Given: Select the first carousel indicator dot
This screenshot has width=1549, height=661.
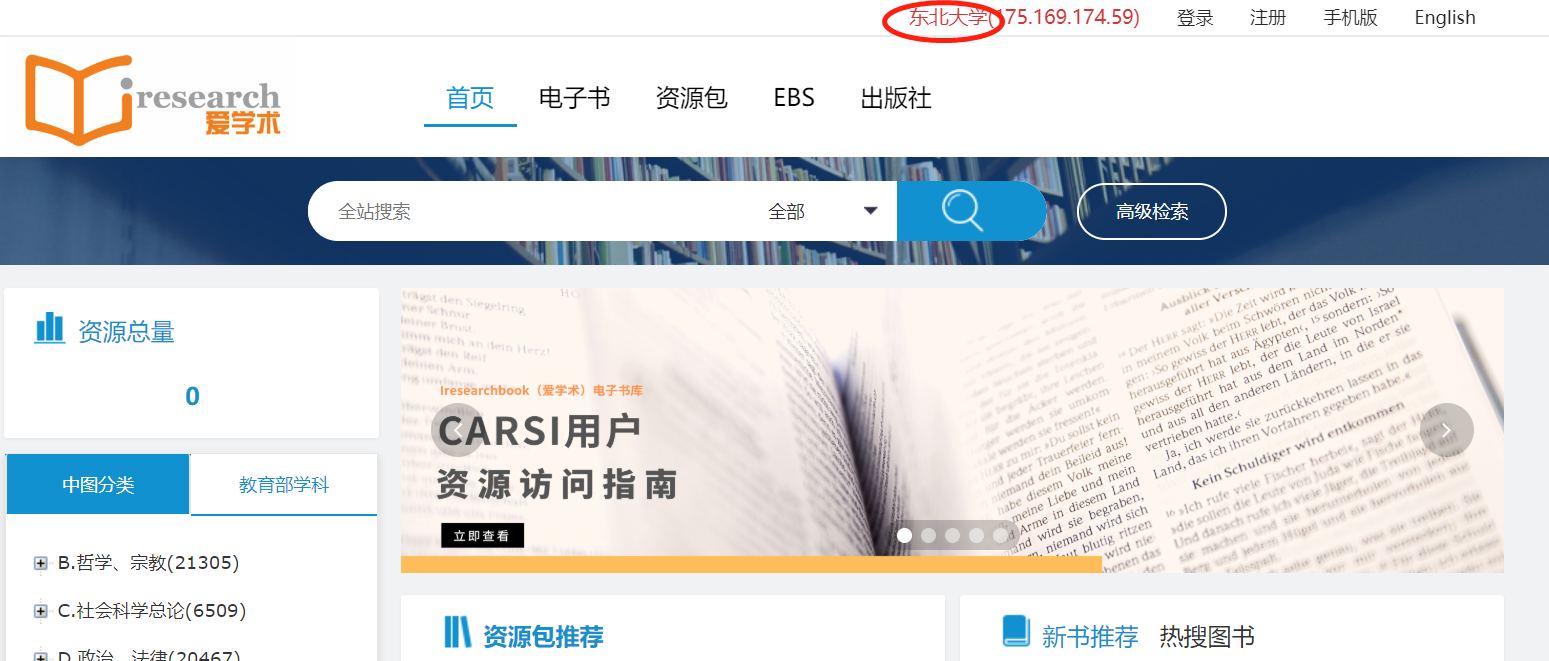Looking at the screenshot, I should [x=905, y=535].
